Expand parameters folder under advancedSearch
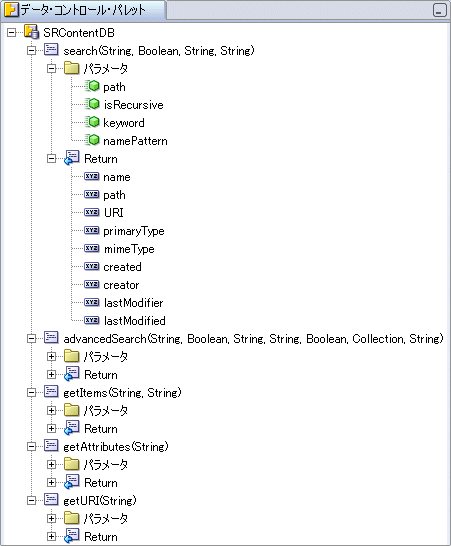 [x=52, y=357]
